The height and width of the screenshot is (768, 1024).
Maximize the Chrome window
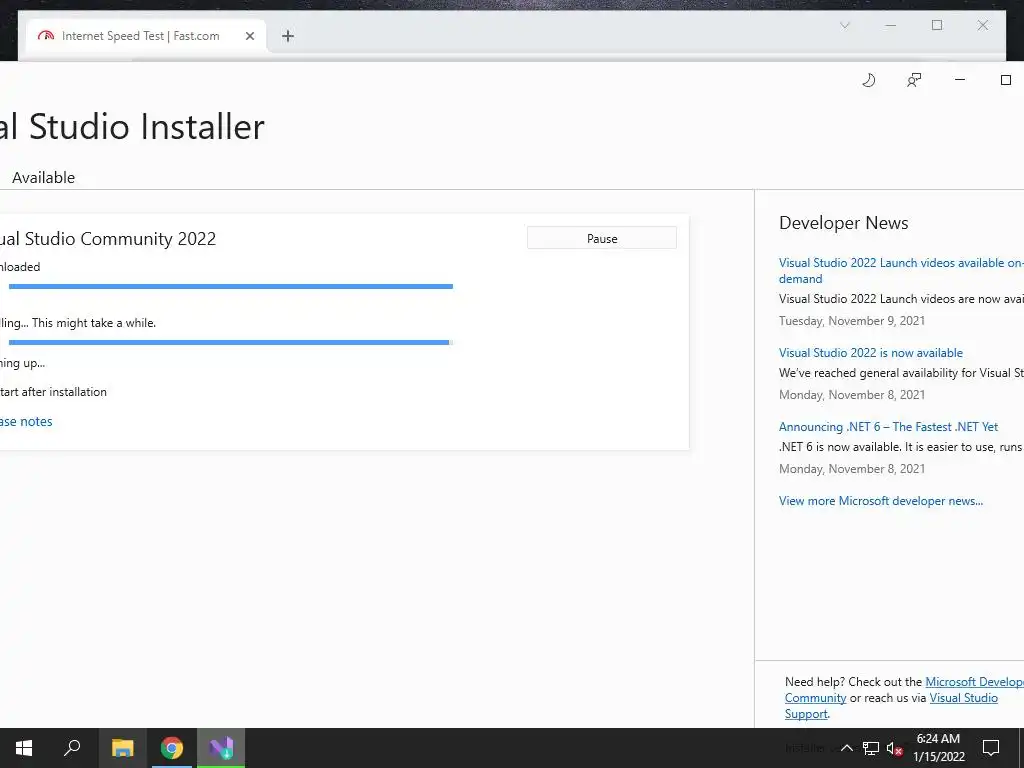(x=936, y=25)
